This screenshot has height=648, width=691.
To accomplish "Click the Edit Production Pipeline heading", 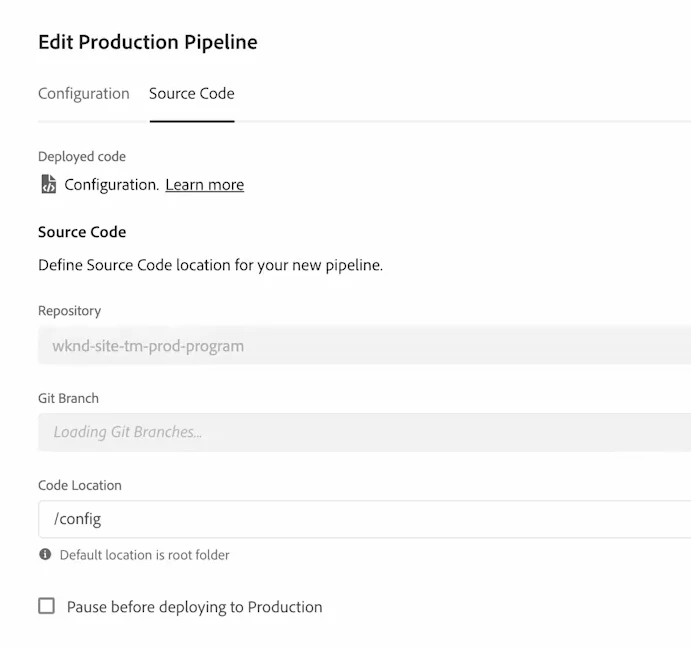I will [x=148, y=42].
